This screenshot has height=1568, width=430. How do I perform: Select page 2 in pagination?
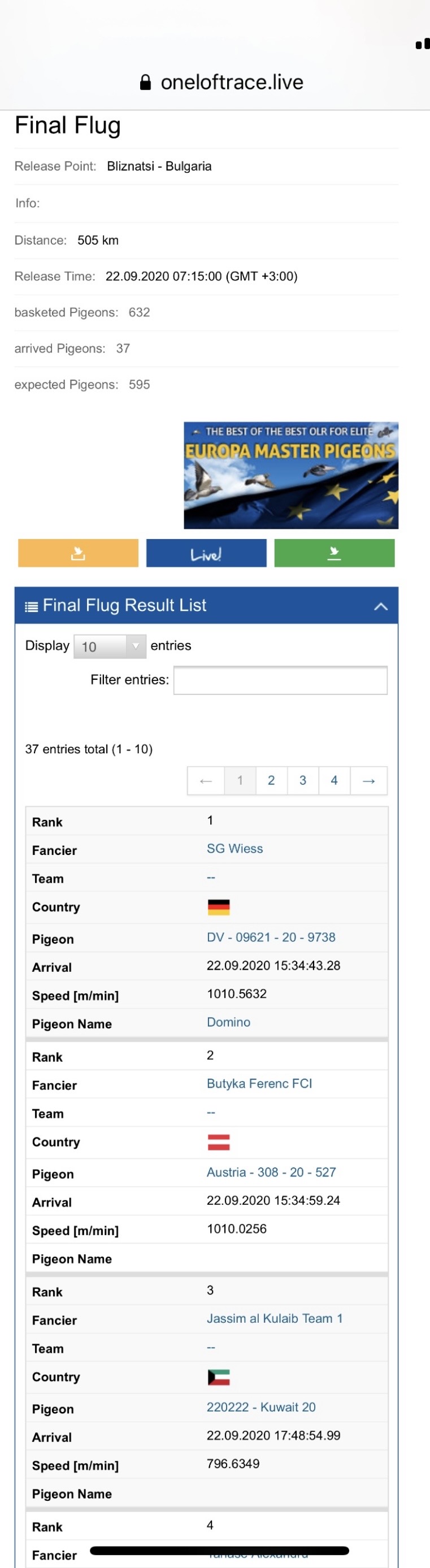(272, 781)
